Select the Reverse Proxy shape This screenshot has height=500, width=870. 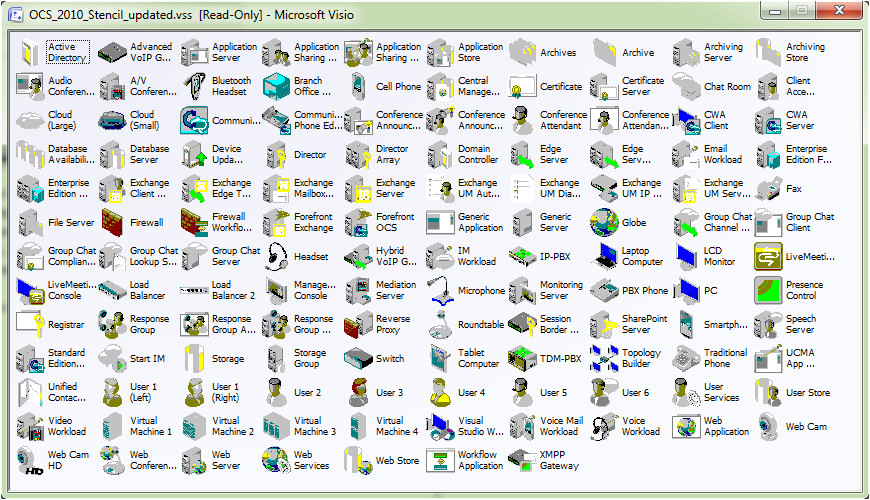coord(359,325)
